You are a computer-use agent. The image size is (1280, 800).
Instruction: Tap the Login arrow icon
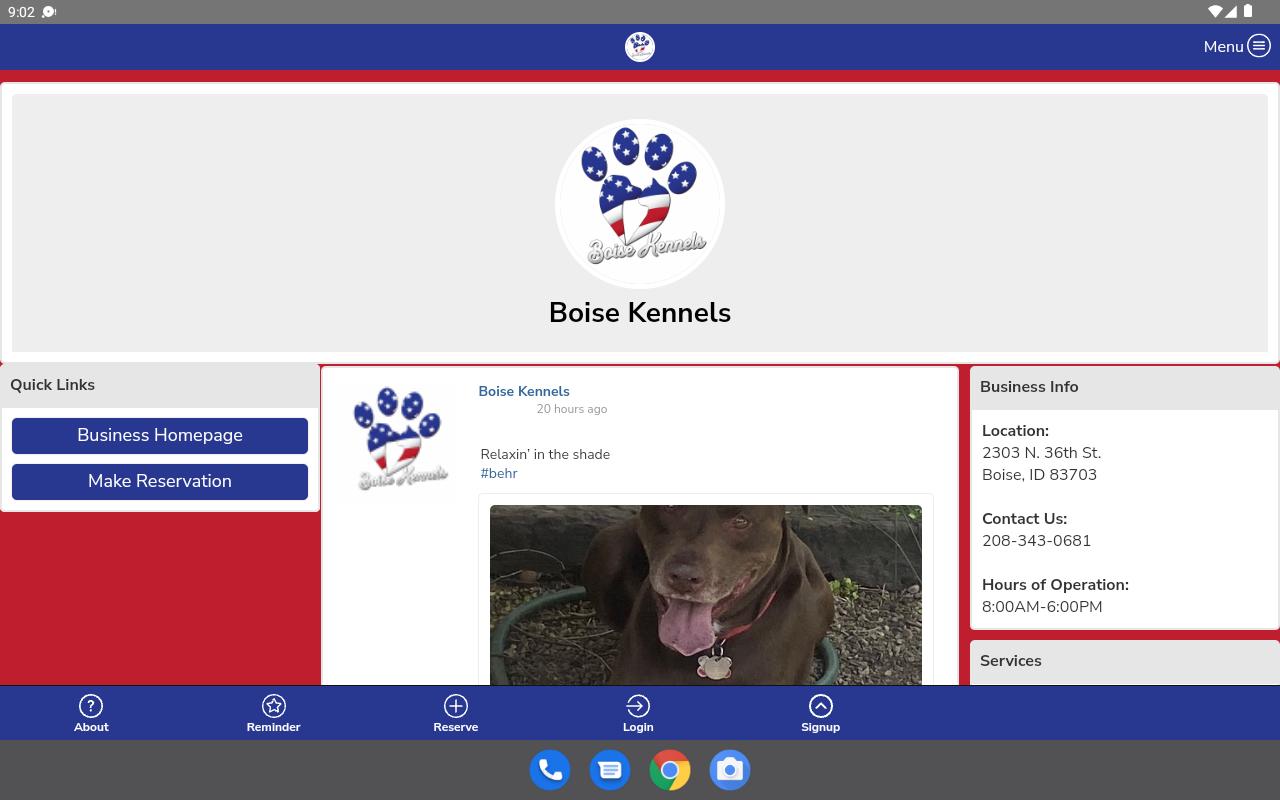(x=638, y=706)
